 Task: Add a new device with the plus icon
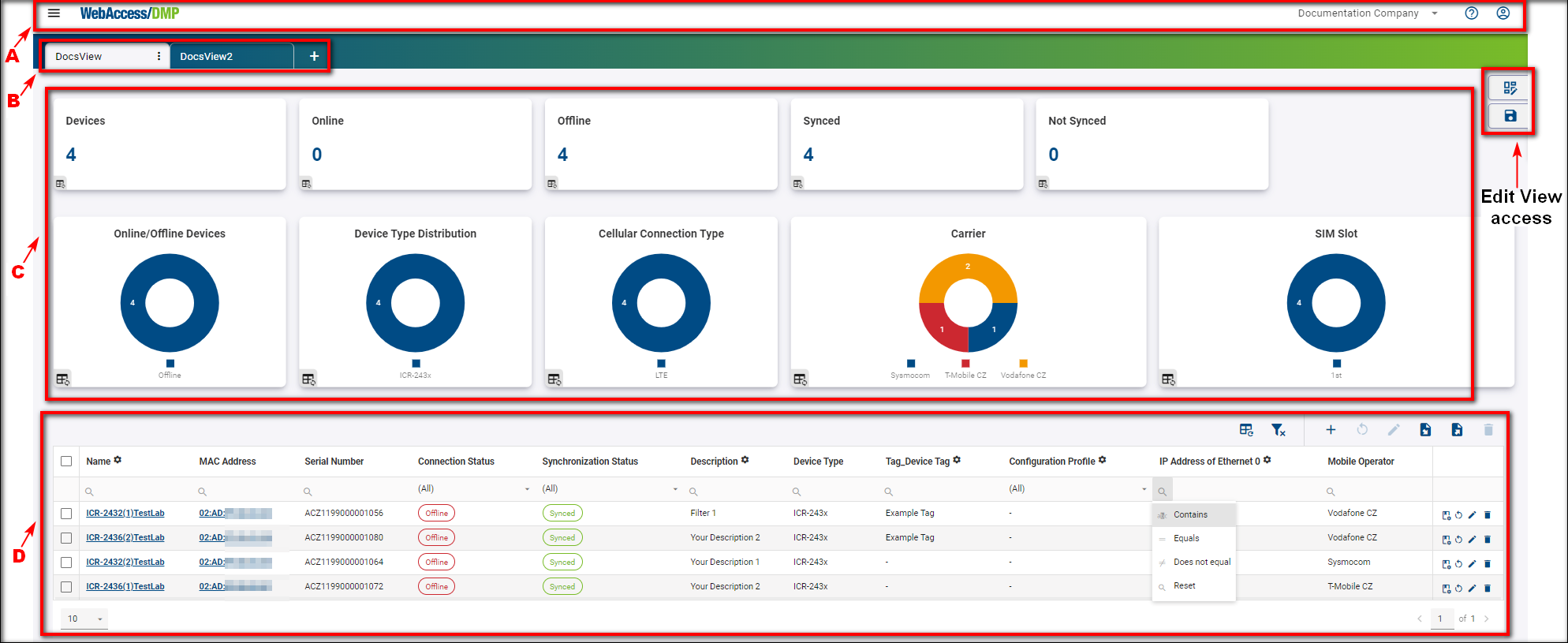click(1330, 430)
